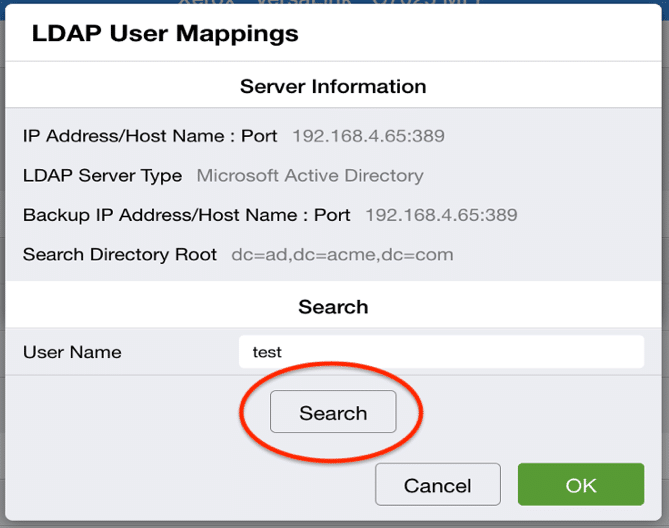Click the Backup IP Address/Host Name label

click(x=186, y=215)
